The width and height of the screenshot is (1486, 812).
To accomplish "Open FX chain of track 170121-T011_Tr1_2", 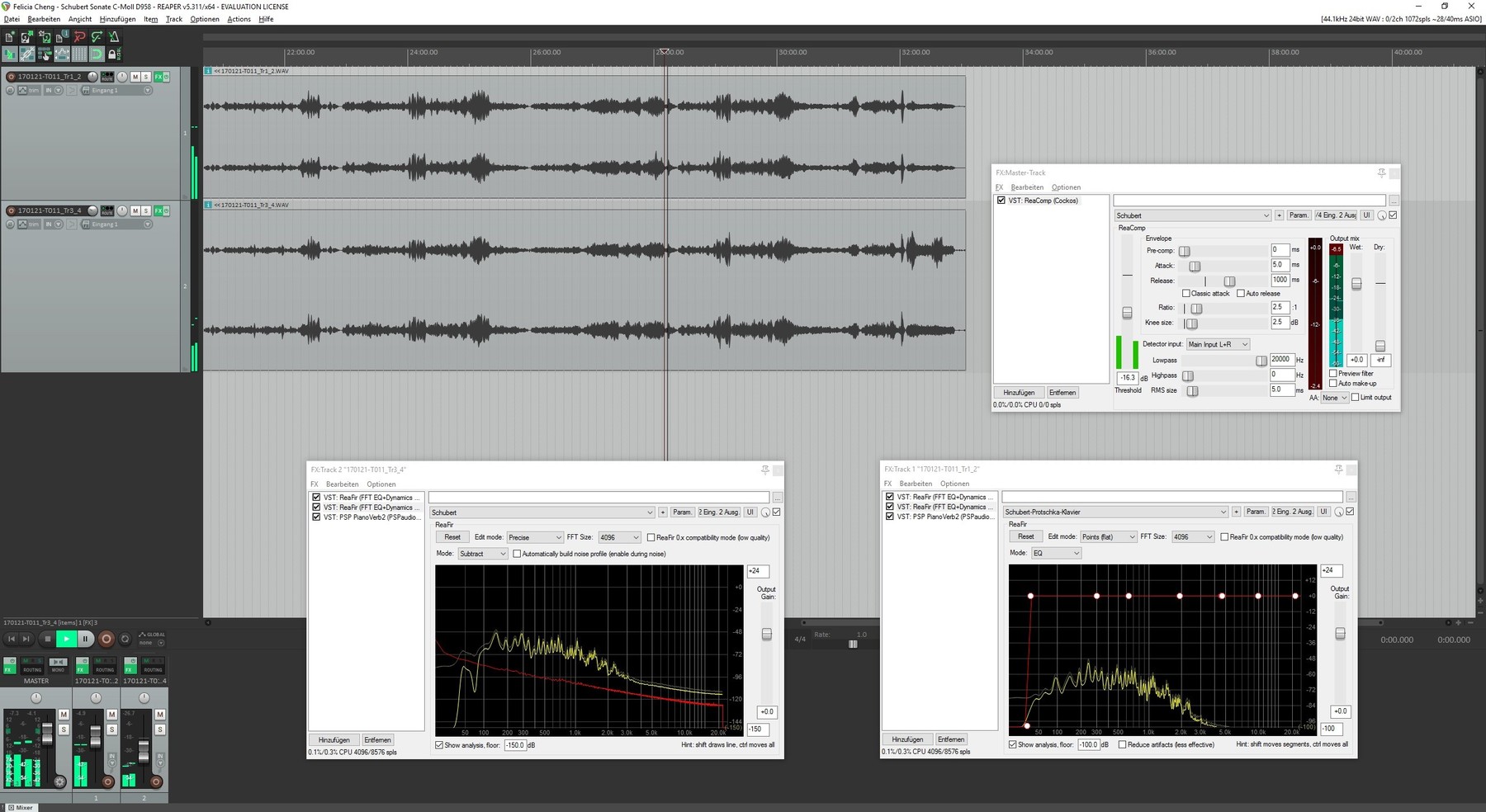I will (158, 77).
